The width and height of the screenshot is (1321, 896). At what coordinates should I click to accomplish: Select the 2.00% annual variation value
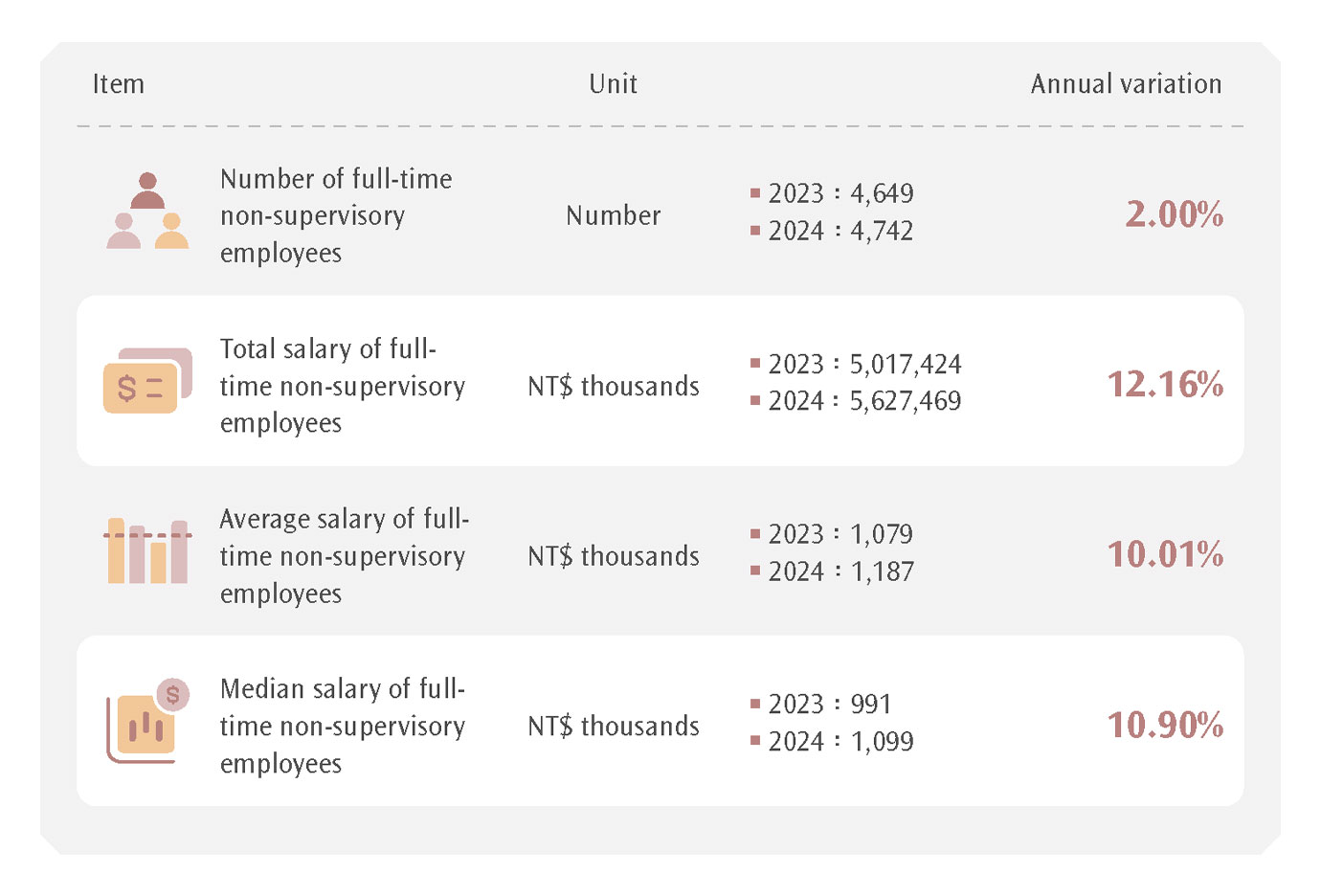click(1174, 214)
